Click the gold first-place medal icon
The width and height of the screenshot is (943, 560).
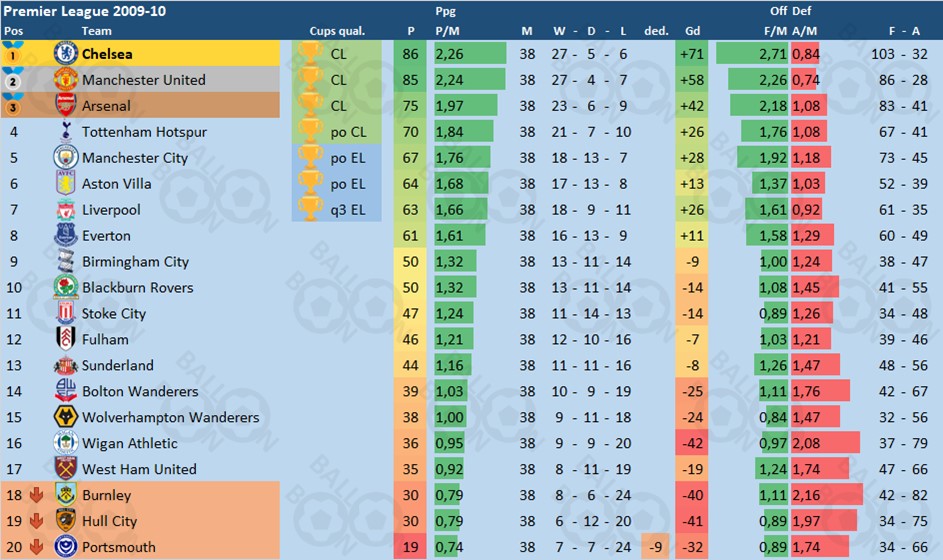point(13,54)
